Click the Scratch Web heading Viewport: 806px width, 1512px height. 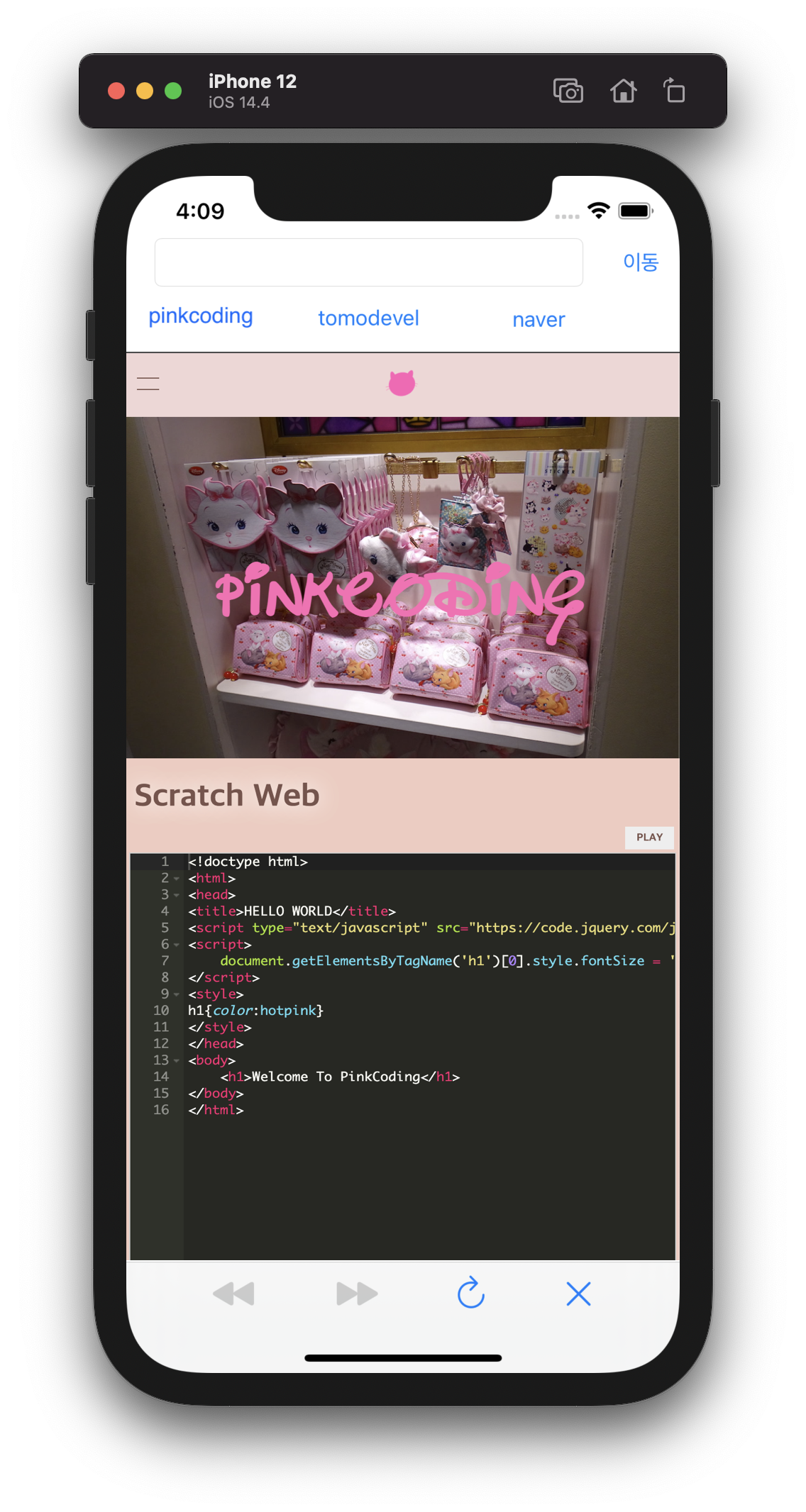(x=227, y=795)
